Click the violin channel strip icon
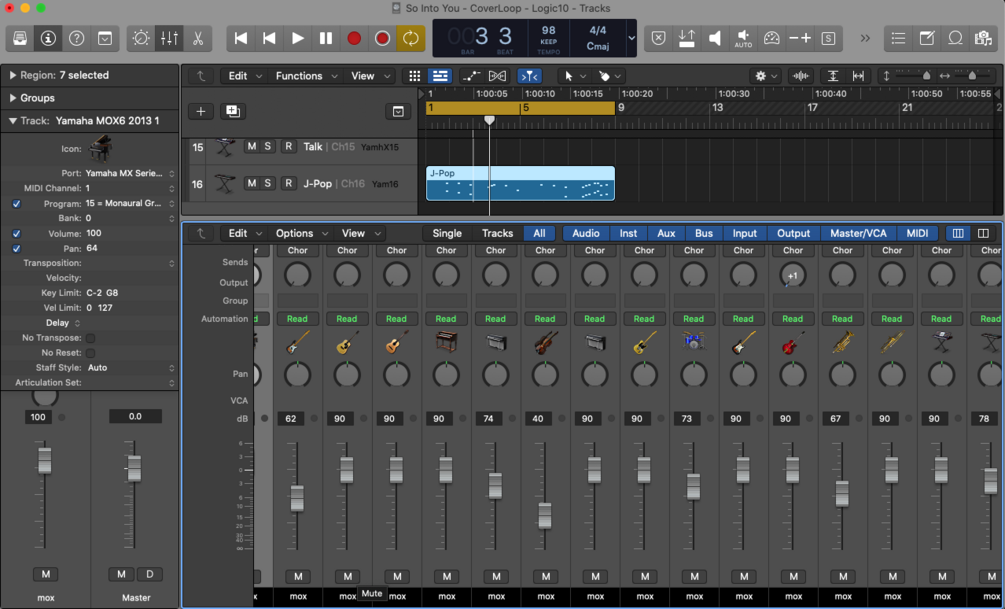 545,342
